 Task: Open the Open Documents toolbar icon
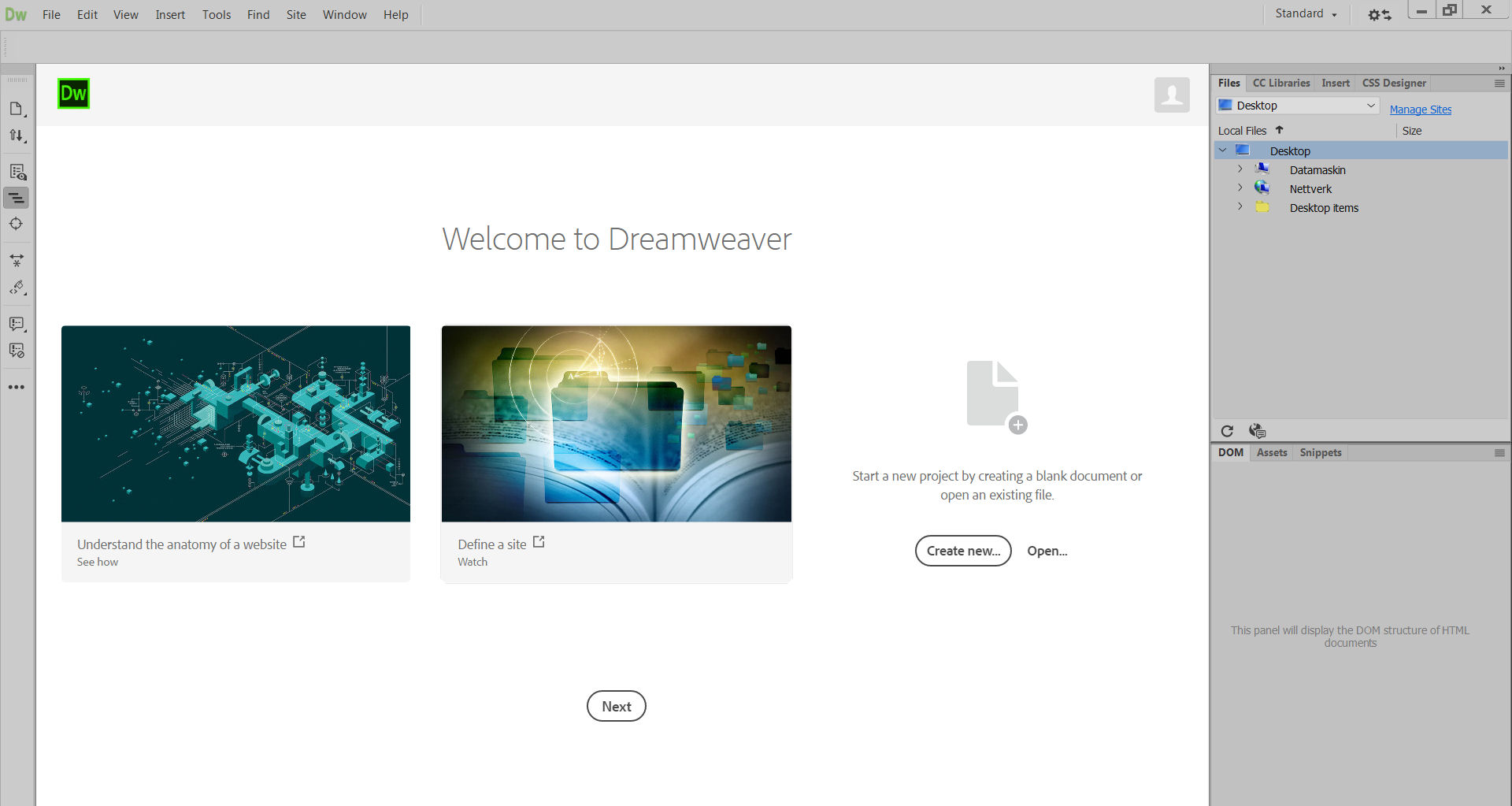click(17, 109)
